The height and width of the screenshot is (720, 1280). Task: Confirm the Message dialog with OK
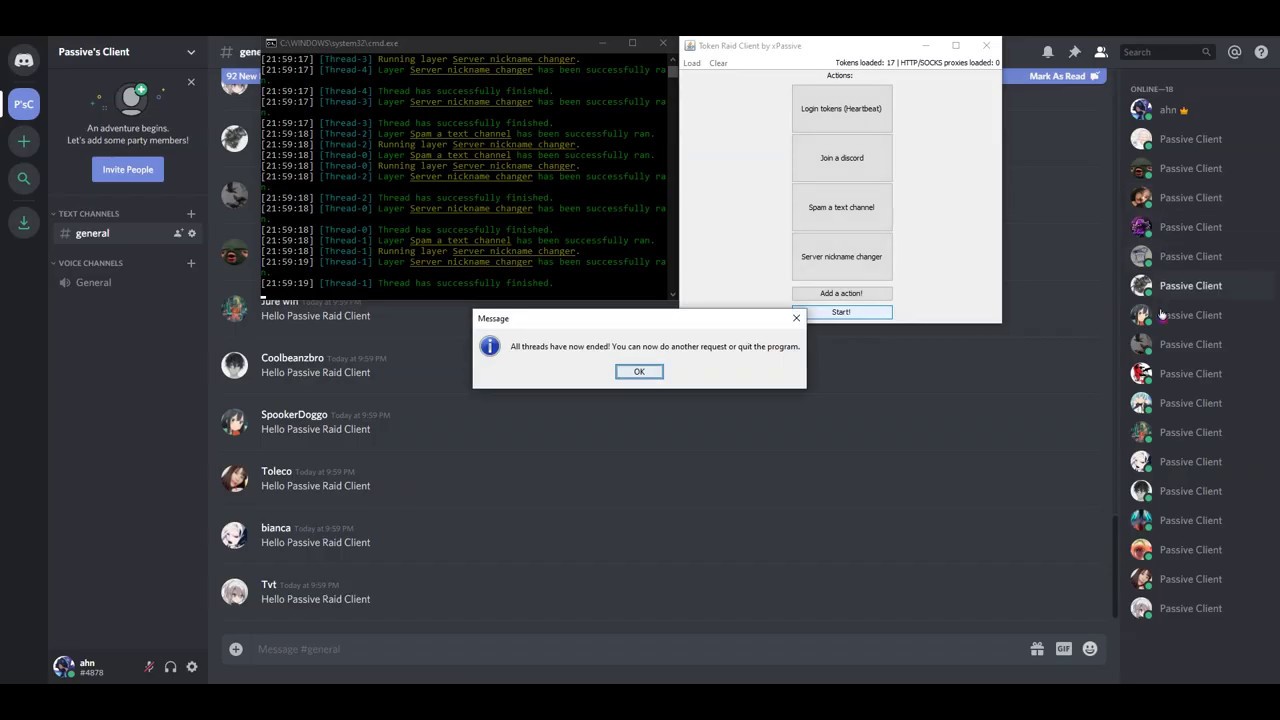tap(639, 372)
